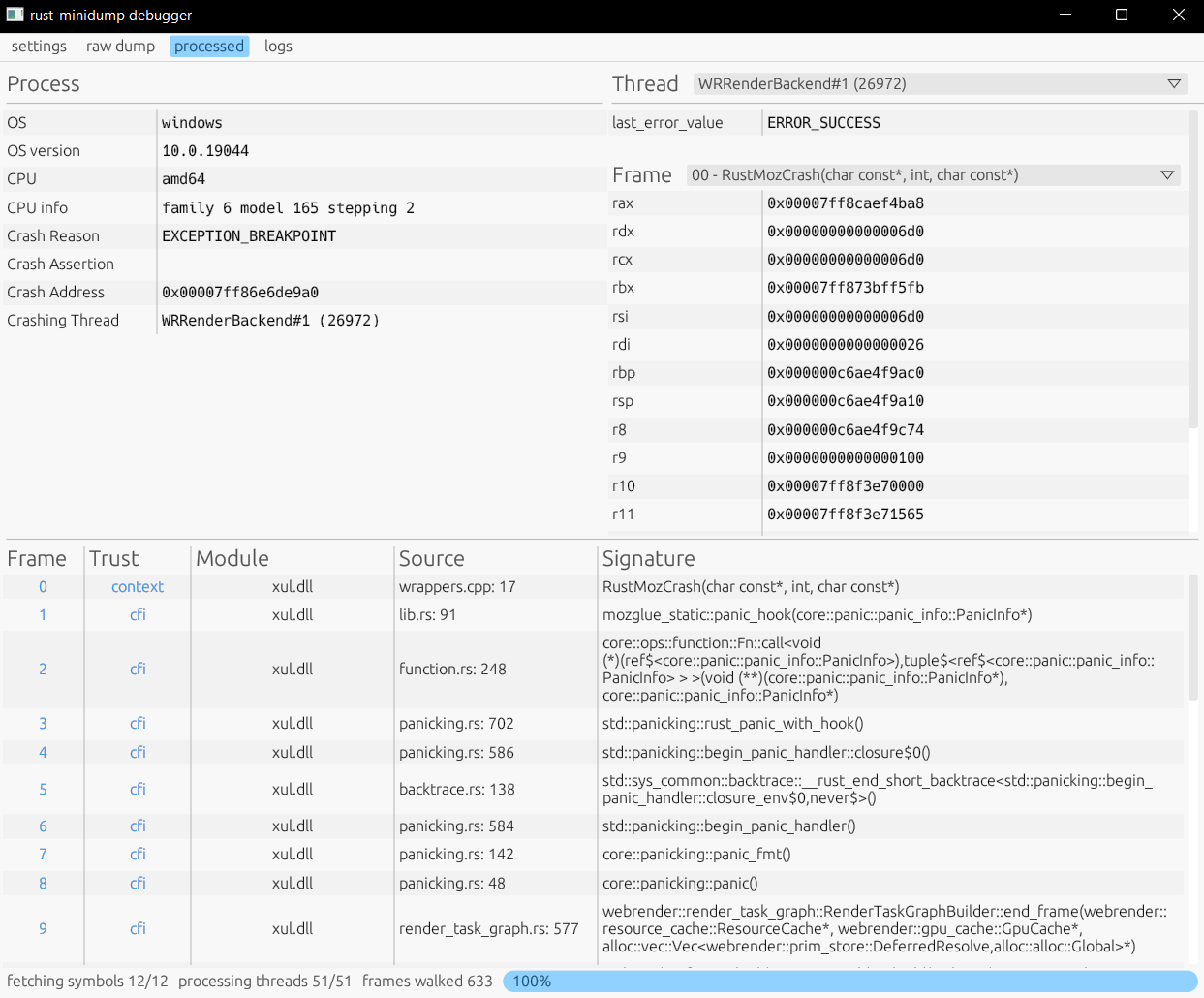Click the Source column header
This screenshot has height=998, width=1204.
tap(432, 559)
